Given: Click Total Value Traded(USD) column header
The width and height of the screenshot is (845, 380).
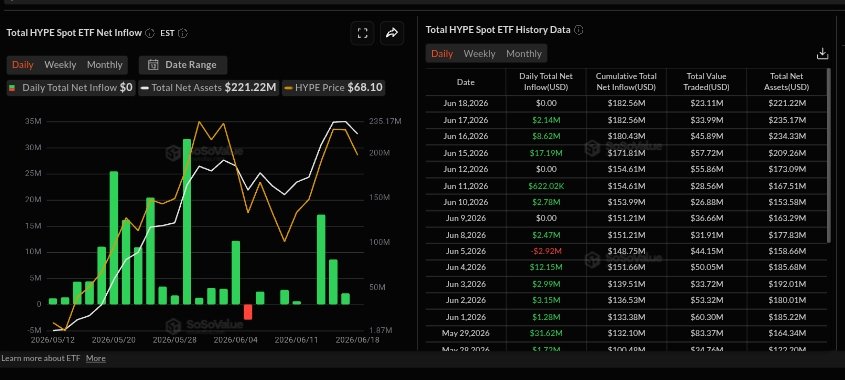Looking at the screenshot, I should pos(707,82).
